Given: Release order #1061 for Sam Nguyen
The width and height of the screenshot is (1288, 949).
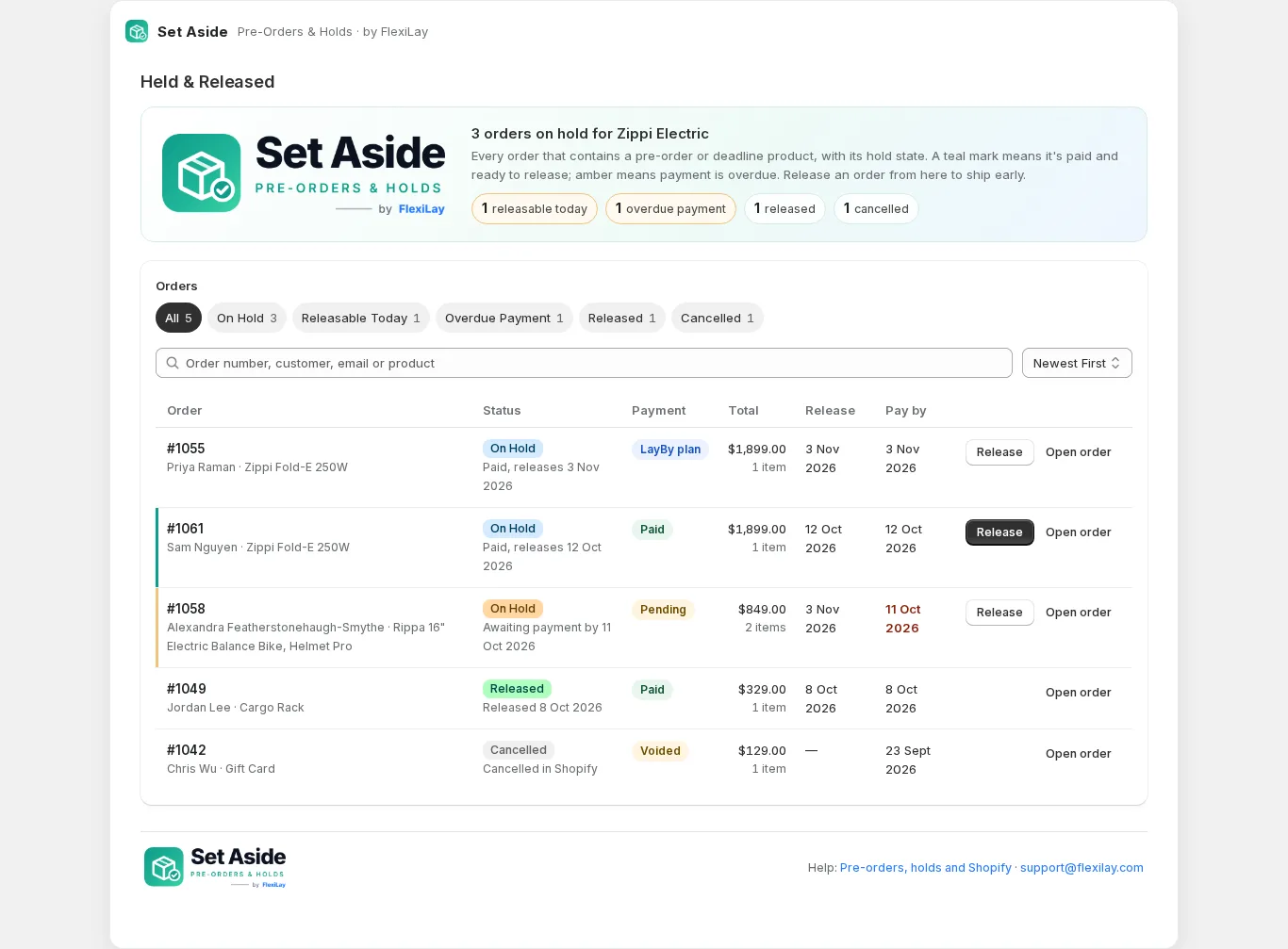Looking at the screenshot, I should 999,532.
